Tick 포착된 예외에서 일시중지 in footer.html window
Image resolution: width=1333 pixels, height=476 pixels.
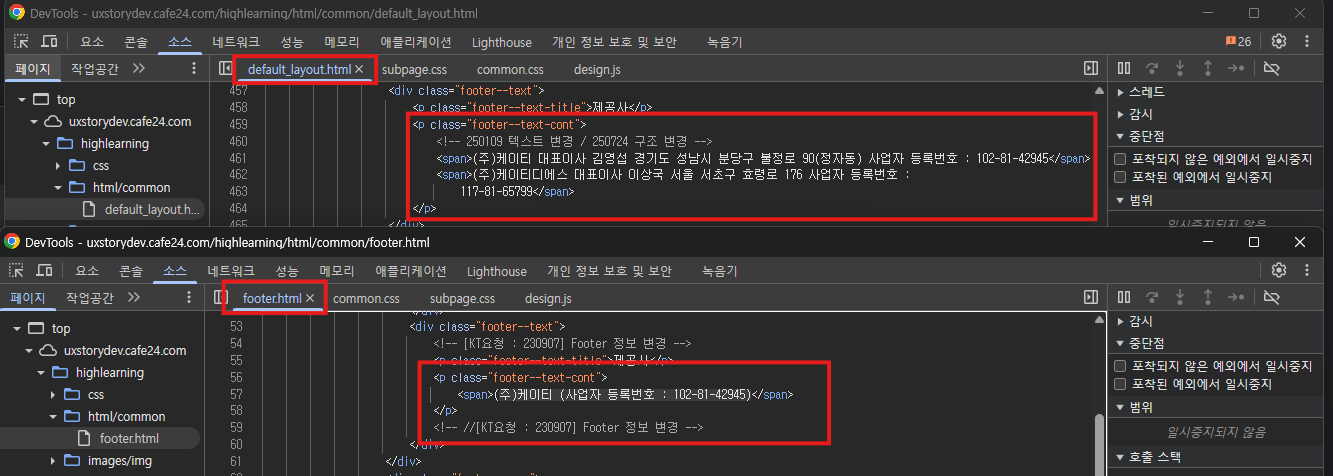pos(1121,384)
